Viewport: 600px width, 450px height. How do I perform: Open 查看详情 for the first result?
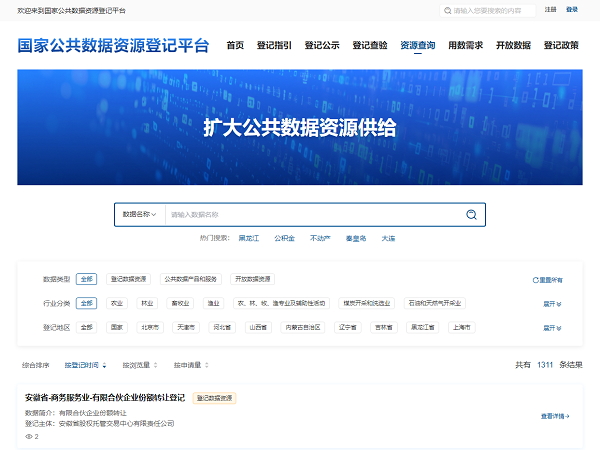(x=555, y=416)
